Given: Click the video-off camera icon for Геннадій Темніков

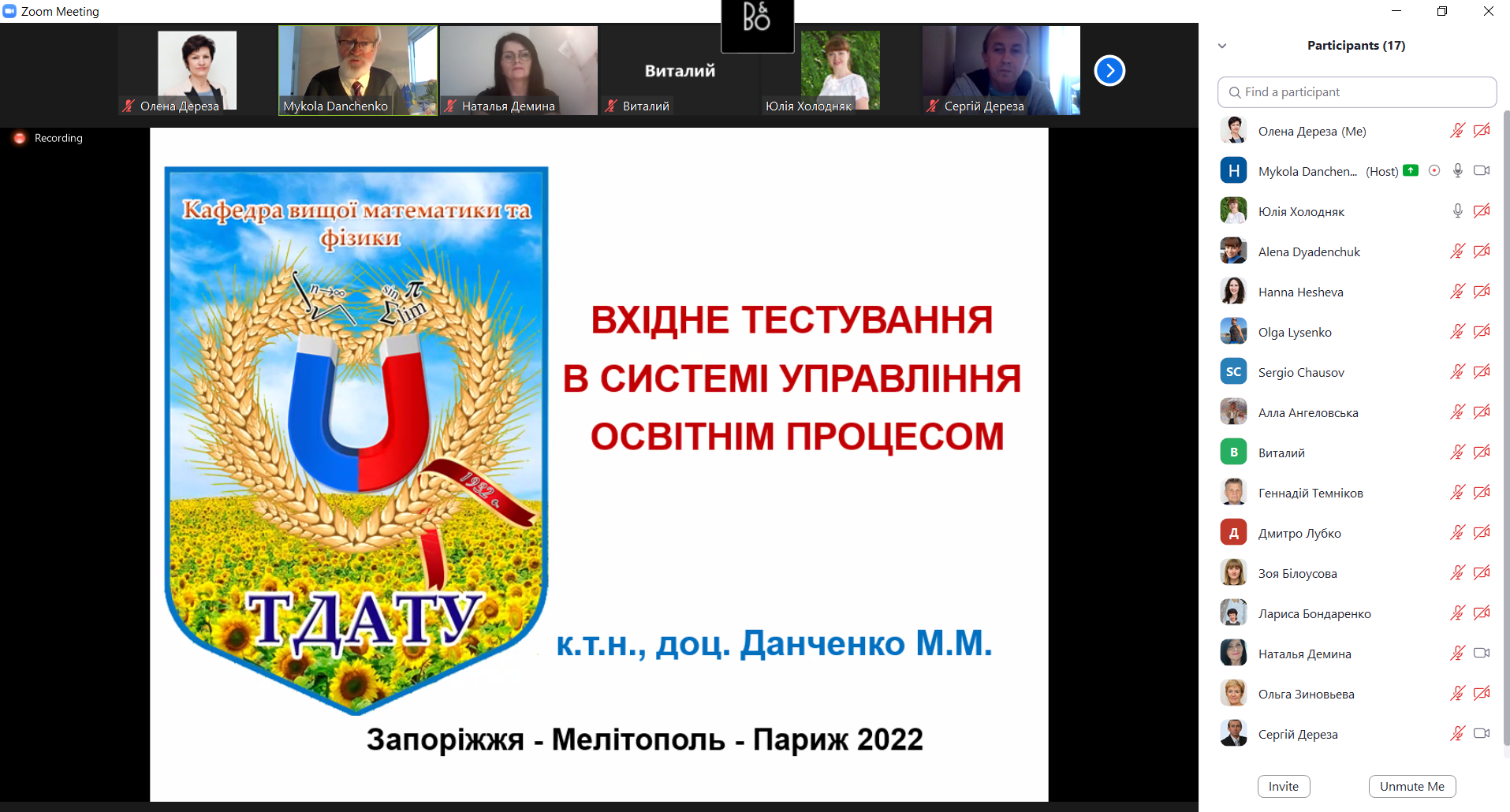Looking at the screenshot, I should 1482,493.
